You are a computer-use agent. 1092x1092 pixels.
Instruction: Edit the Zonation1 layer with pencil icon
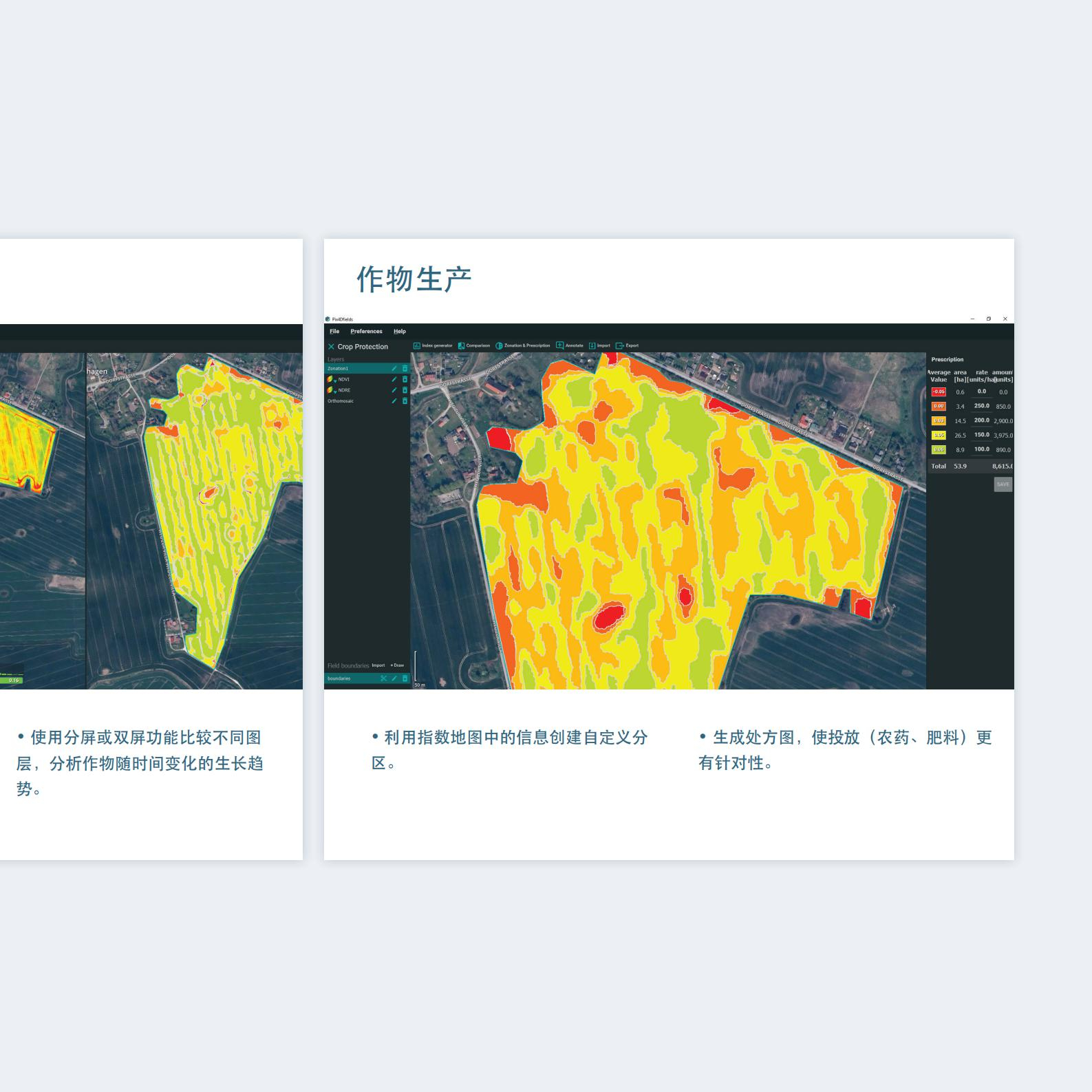click(x=394, y=369)
